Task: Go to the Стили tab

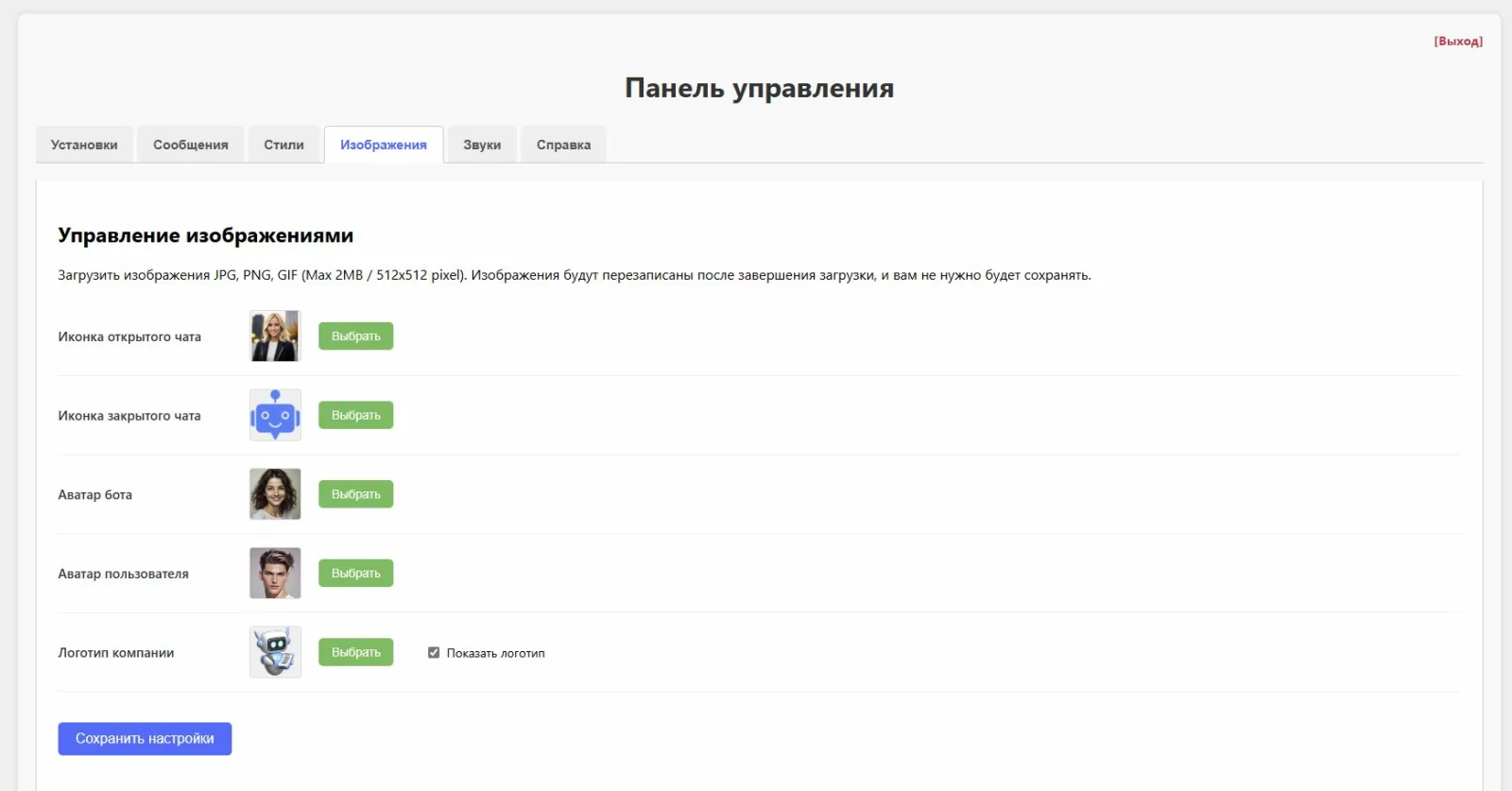Action: (x=283, y=145)
